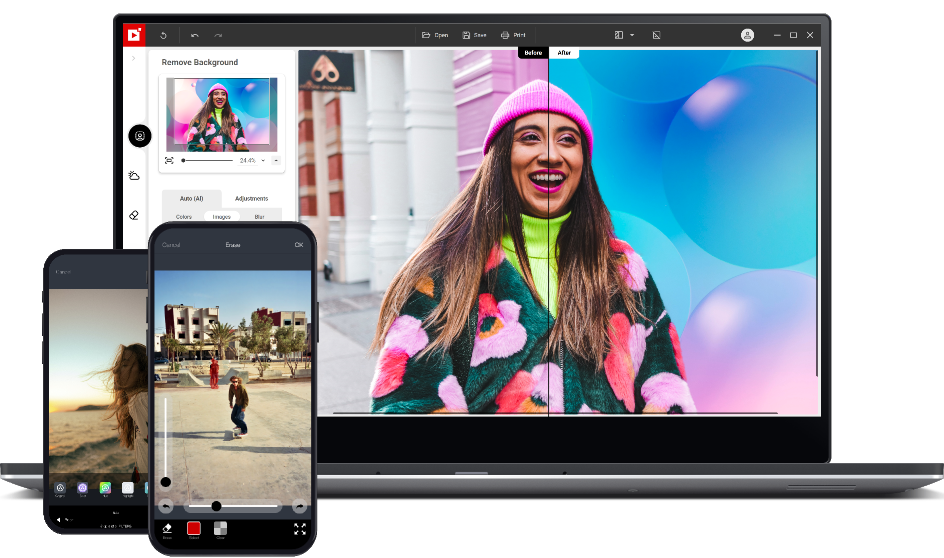Viewport: 944px width, 558px height.
Task: Select the sky replacement cloud tool
Action: (134, 176)
